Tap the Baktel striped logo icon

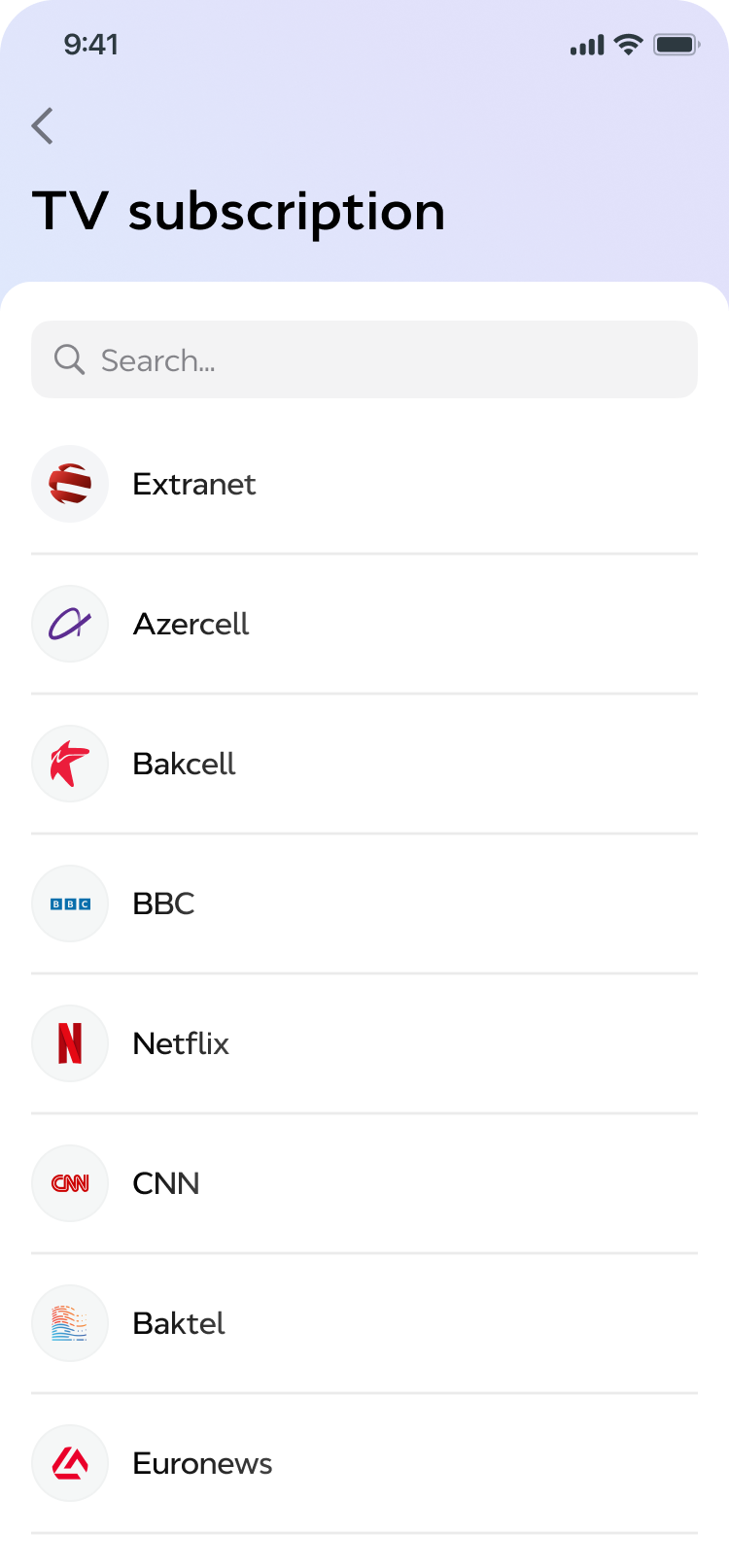point(70,1323)
